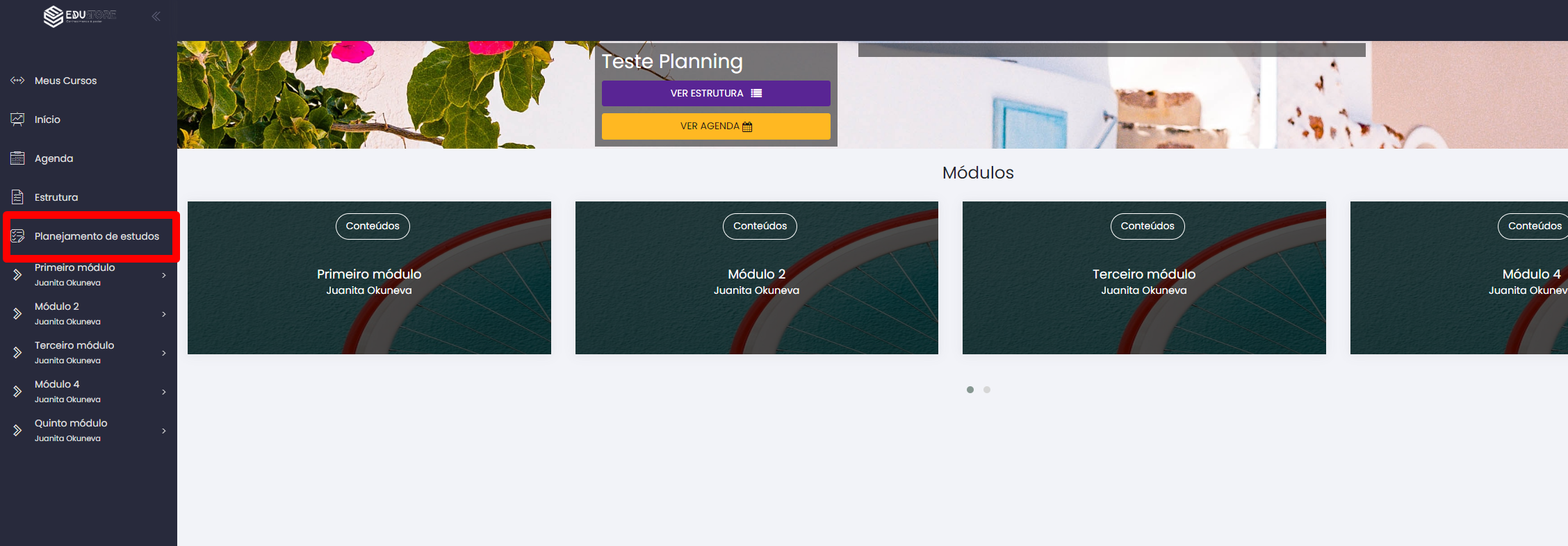Open Módulo 4 in the sidebar
This screenshot has width=1568, height=546.
[x=57, y=384]
